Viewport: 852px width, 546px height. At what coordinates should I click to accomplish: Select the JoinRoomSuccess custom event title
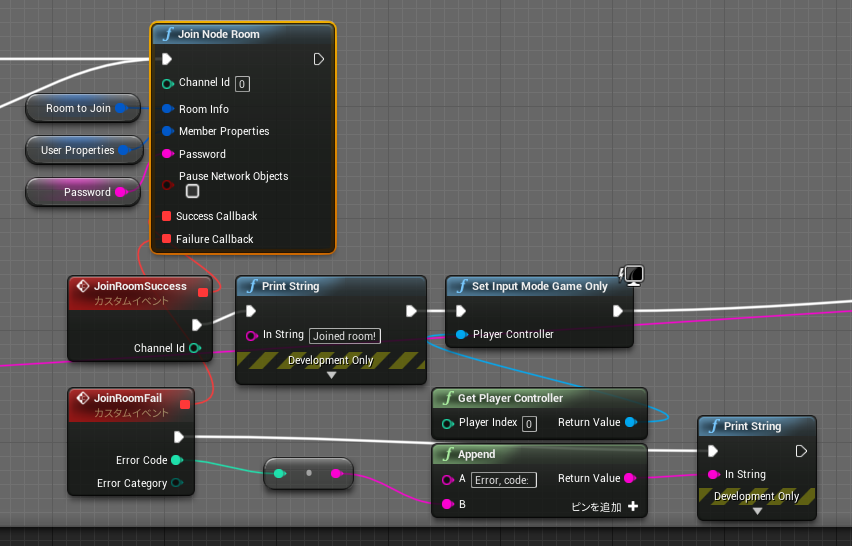tap(140, 286)
